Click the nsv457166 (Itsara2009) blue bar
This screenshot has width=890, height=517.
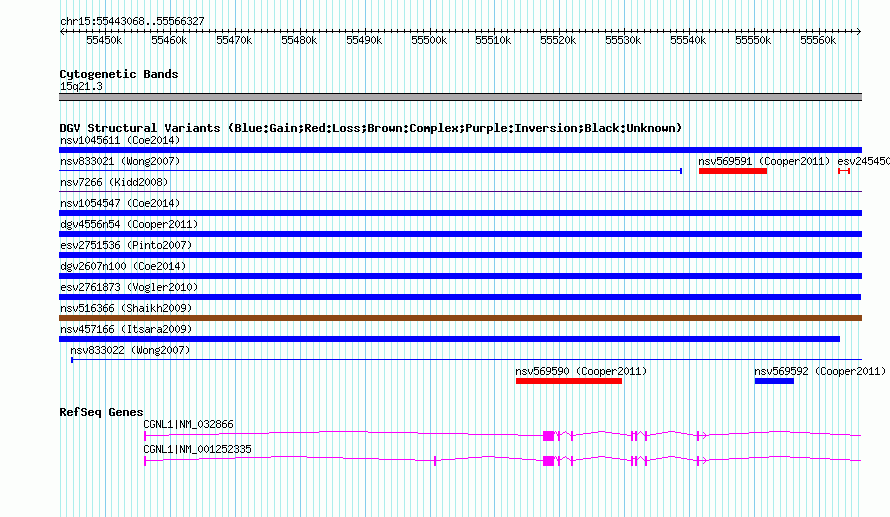coord(450,339)
